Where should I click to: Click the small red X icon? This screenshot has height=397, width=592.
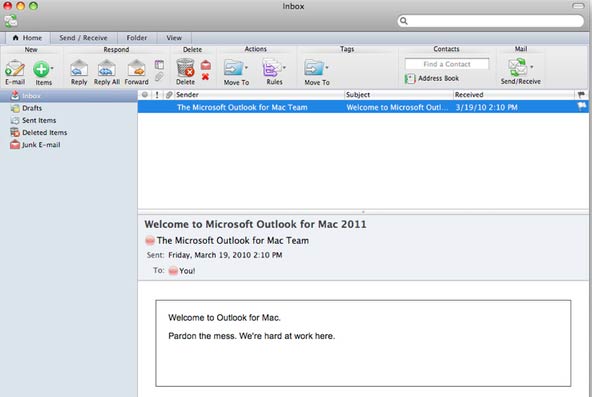coord(205,77)
